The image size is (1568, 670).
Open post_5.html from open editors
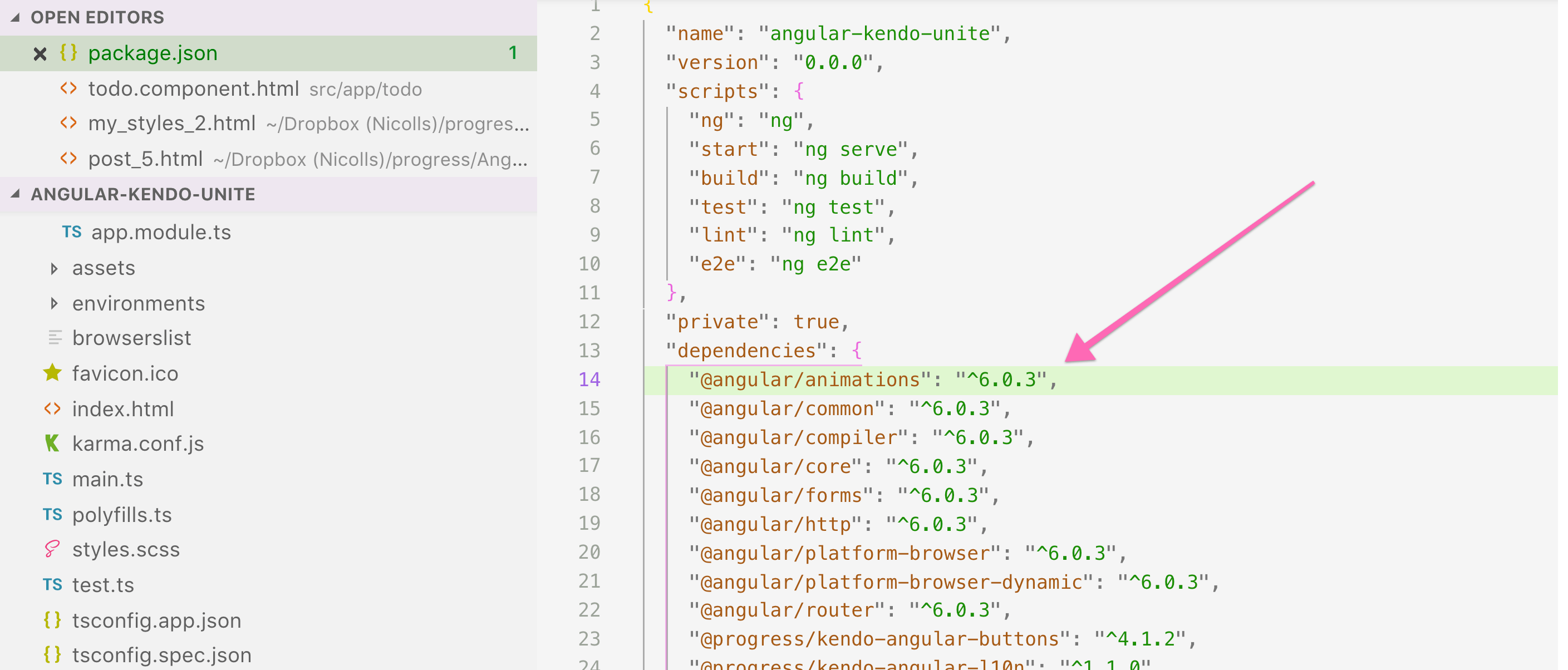coord(145,159)
